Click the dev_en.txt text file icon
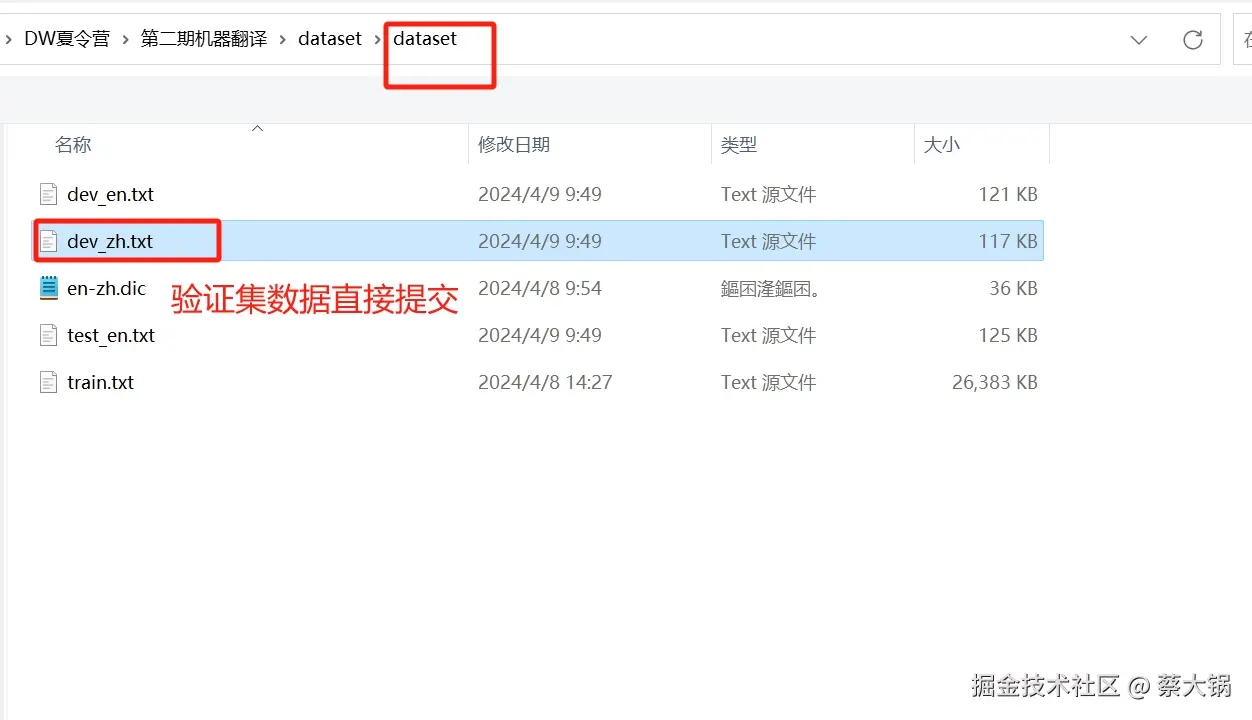The width and height of the screenshot is (1252, 720). 48,194
